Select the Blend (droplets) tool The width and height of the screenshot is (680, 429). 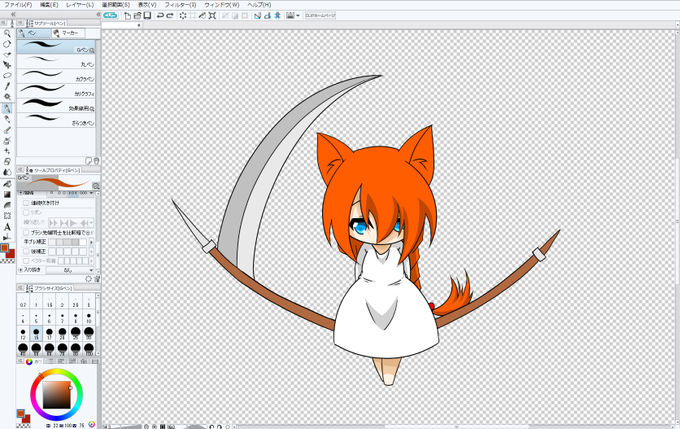(7, 172)
